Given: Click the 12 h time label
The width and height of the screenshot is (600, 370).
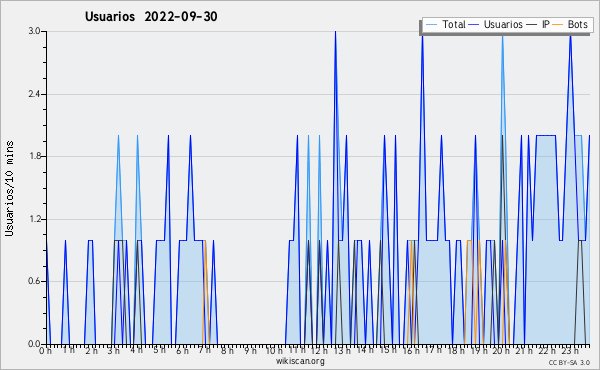Looking at the screenshot, I should tap(320, 350).
